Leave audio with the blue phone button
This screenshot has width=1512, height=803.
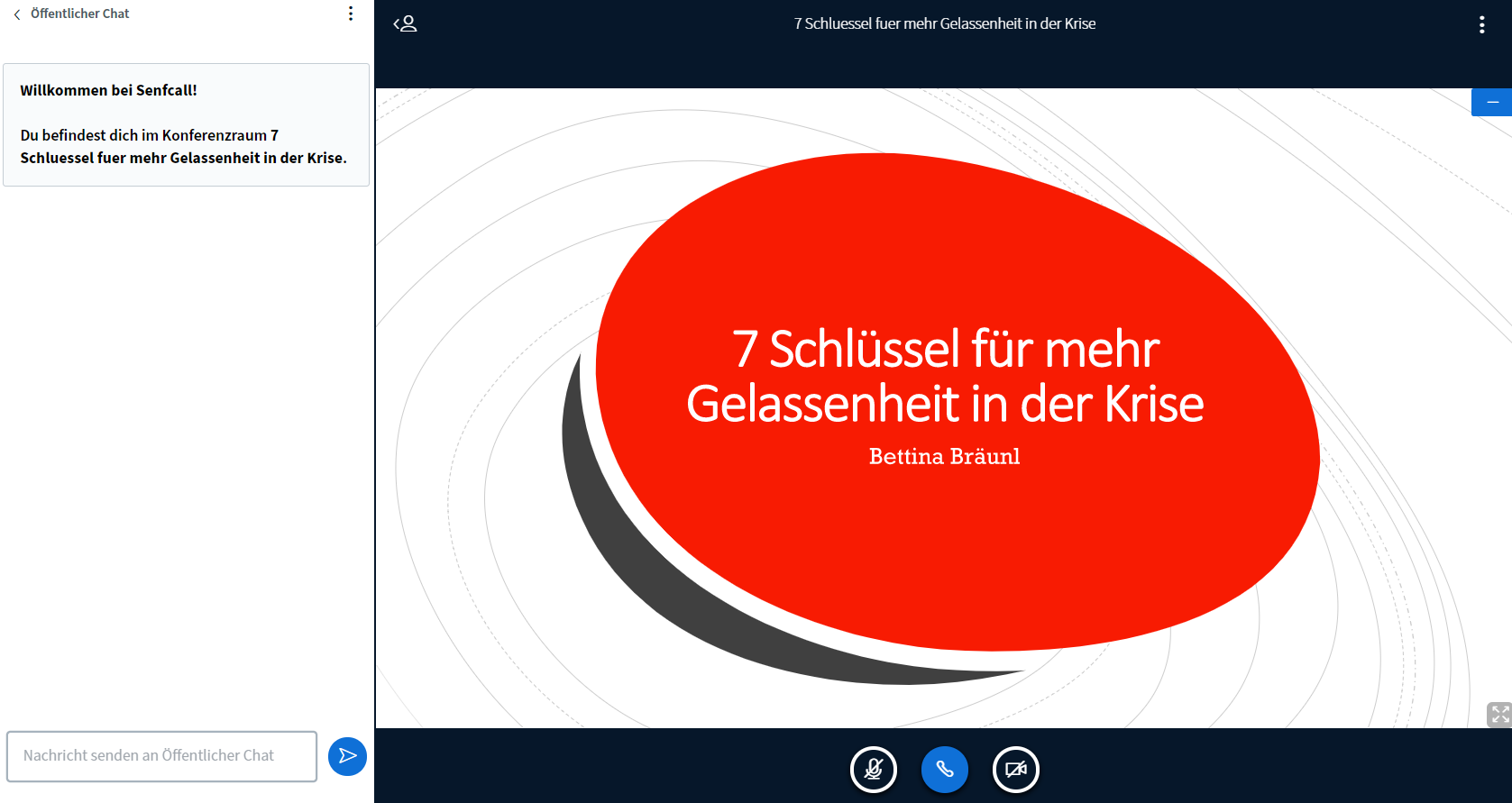pyautogui.click(x=944, y=770)
